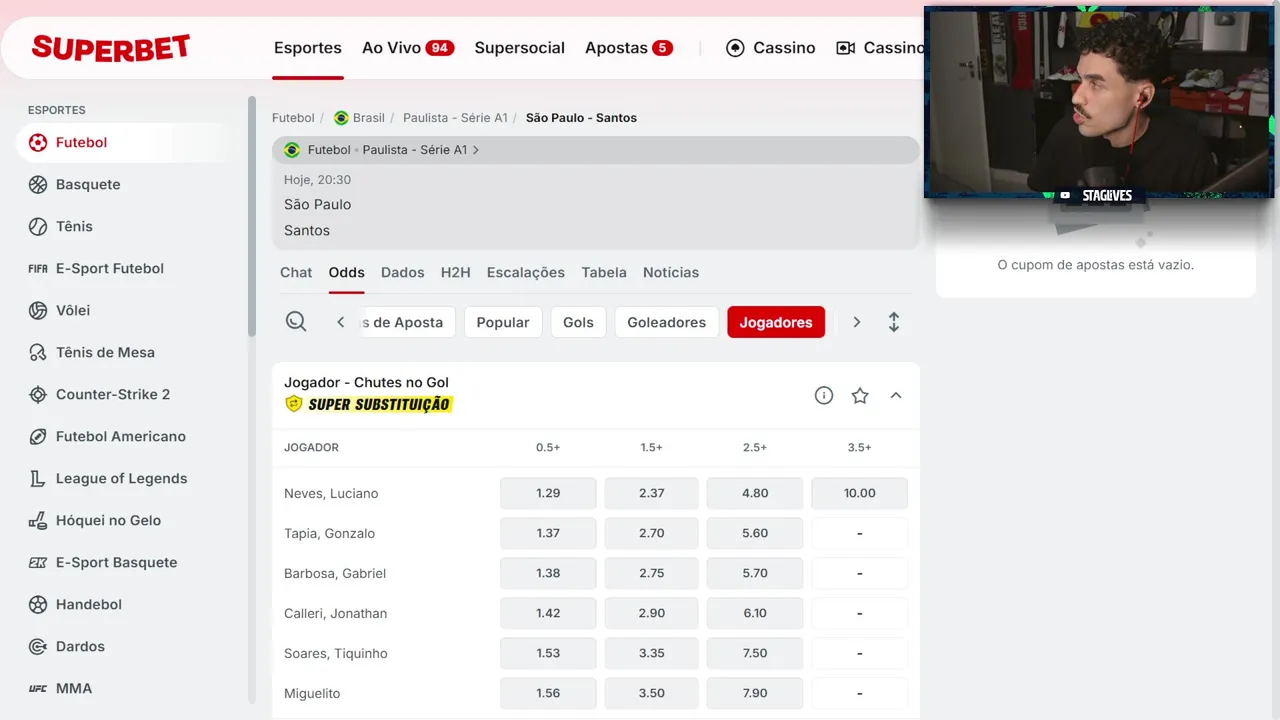Click the Counter-Strike 2 sidebar label
Image resolution: width=1280 pixels, height=720 pixels.
pyautogui.click(x=113, y=394)
